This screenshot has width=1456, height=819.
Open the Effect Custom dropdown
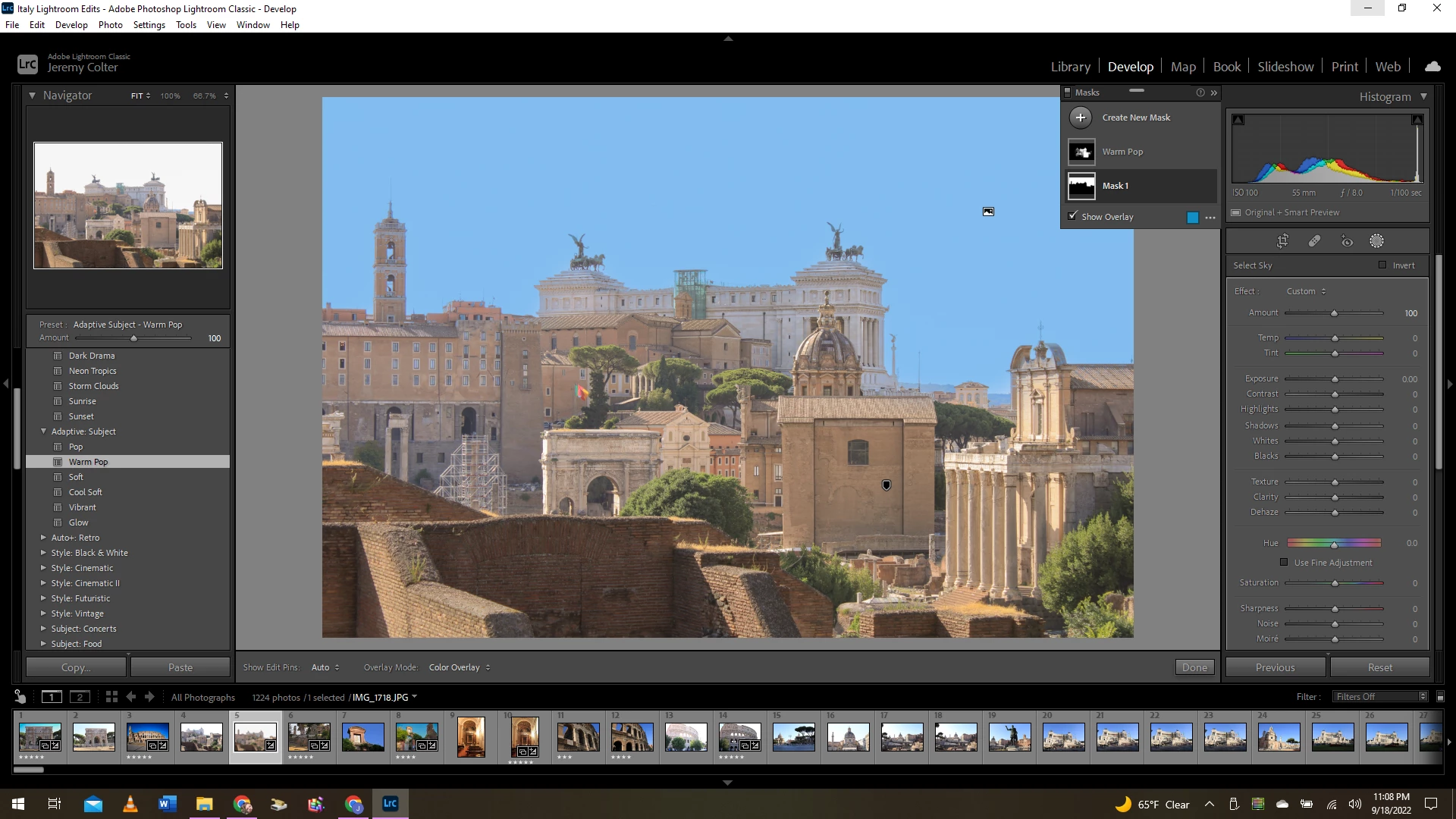click(x=1306, y=291)
